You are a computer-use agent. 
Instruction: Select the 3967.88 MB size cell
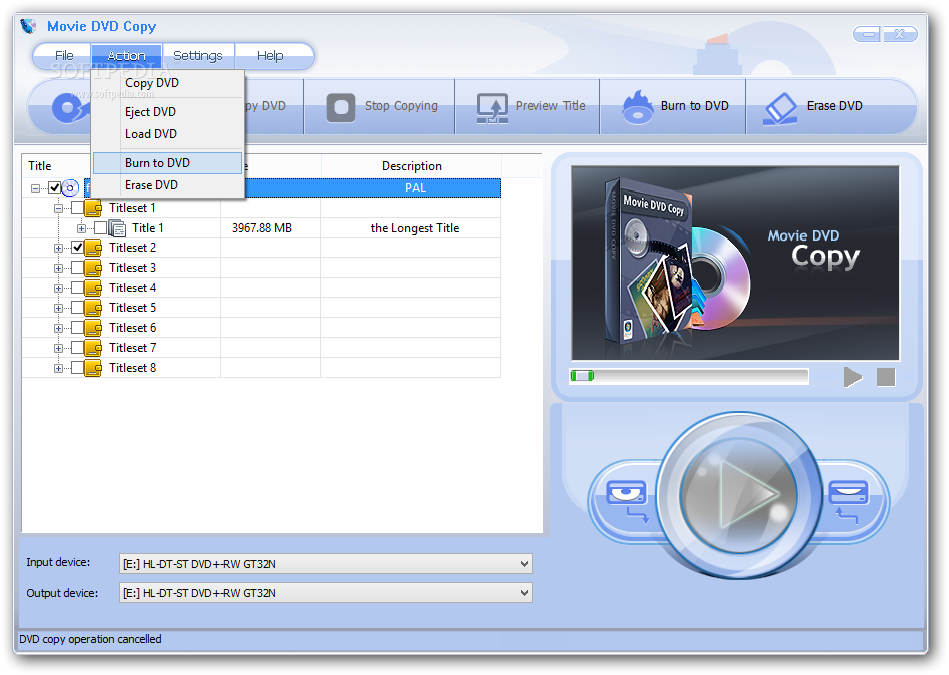pyautogui.click(x=271, y=228)
